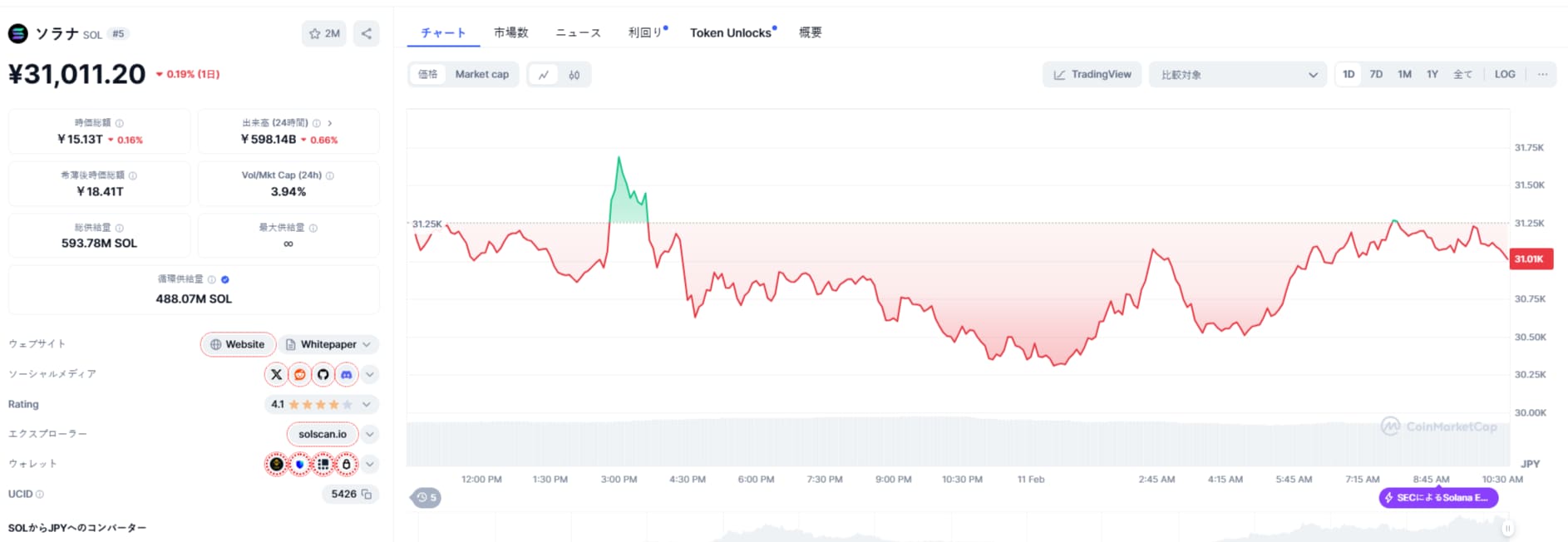The height and width of the screenshot is (542, 1568).
Task: Click the 488.07M SOL circulating supply value
Action: [194, 299]
